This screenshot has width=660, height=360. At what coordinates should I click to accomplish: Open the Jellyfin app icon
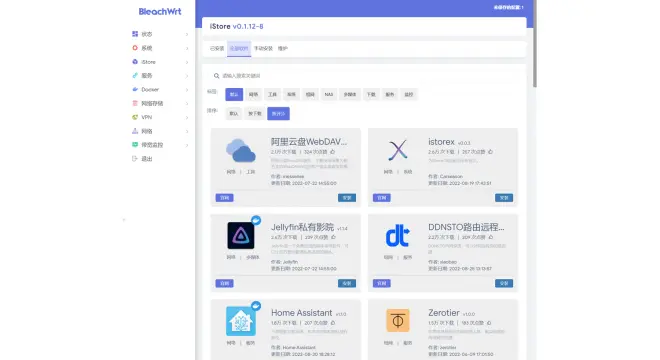pyautogui.click(x=241, y=236)
